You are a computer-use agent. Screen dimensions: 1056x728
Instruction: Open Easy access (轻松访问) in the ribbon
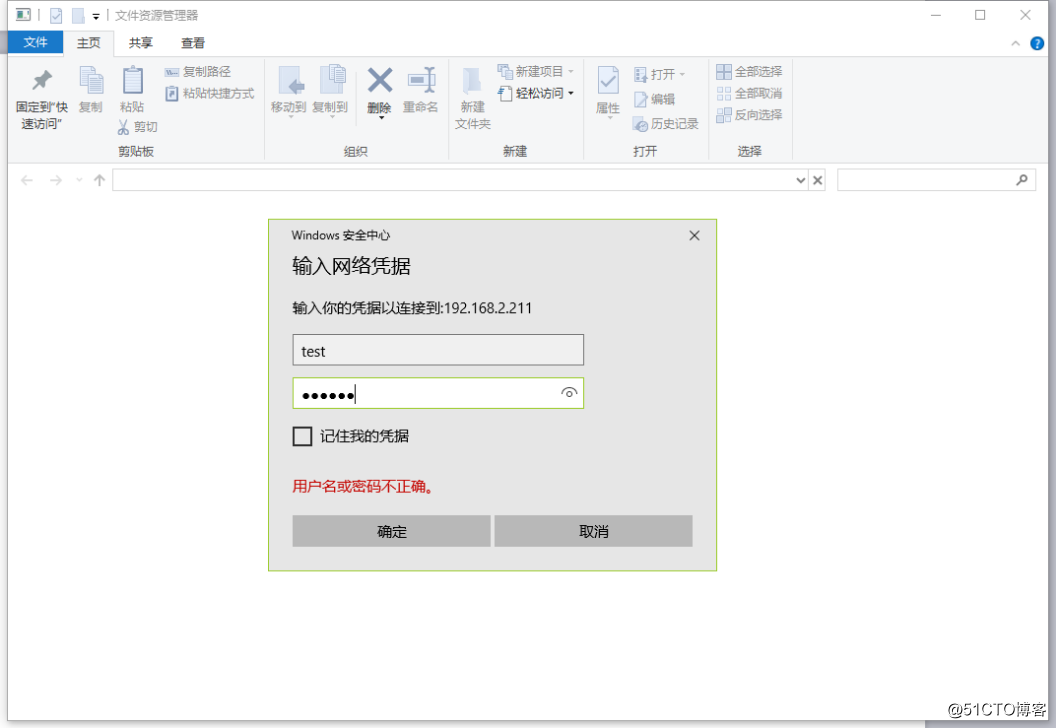pos(536,93)
